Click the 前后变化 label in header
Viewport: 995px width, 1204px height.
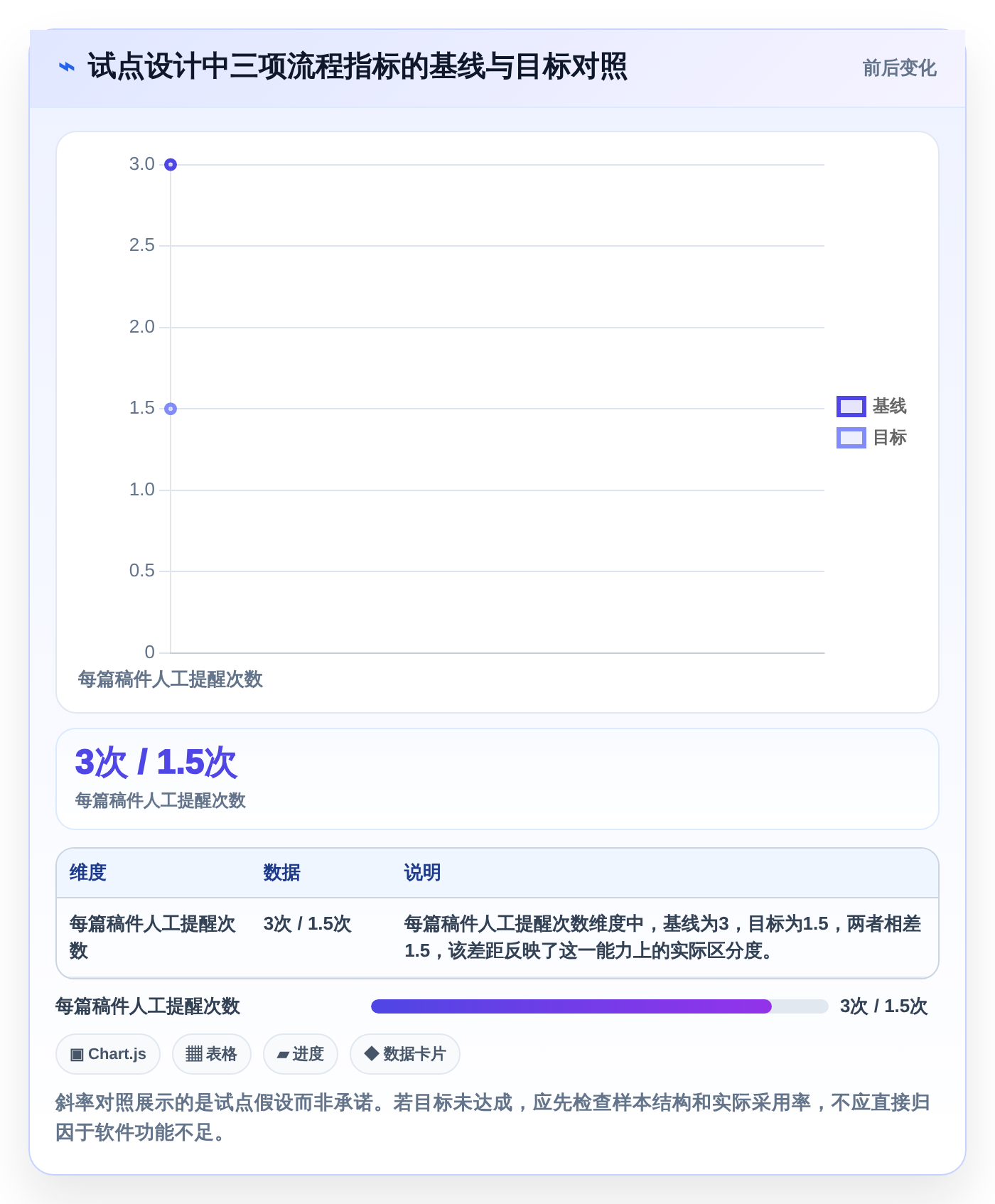[x=899, y=68]
